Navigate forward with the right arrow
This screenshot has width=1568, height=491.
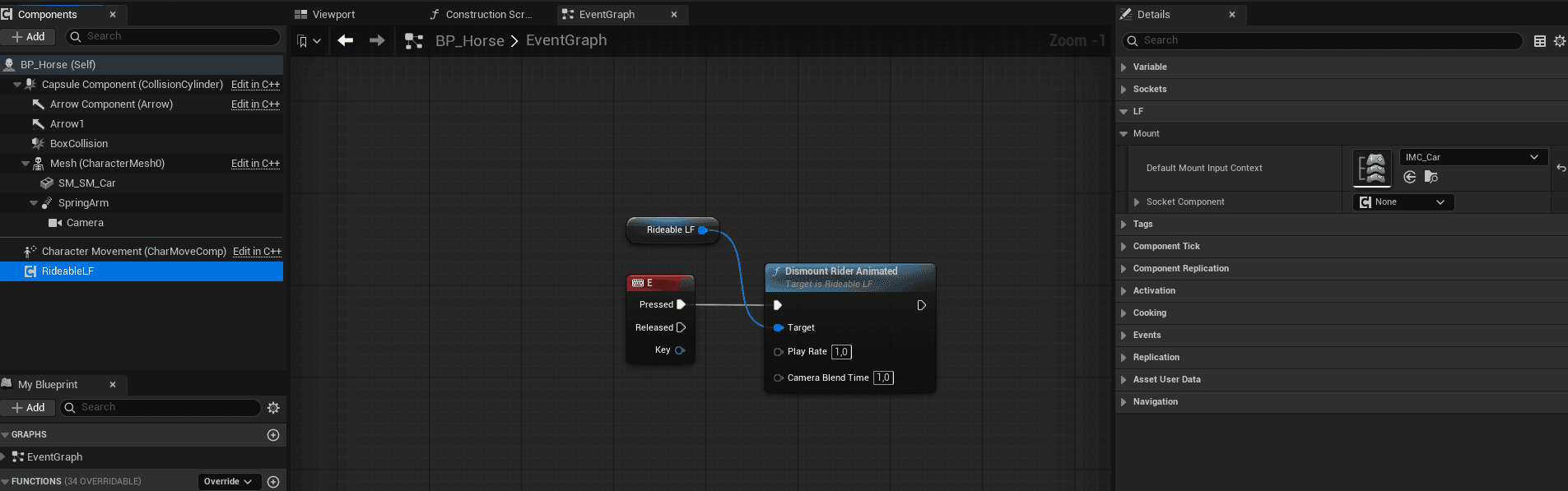(377, 40)
